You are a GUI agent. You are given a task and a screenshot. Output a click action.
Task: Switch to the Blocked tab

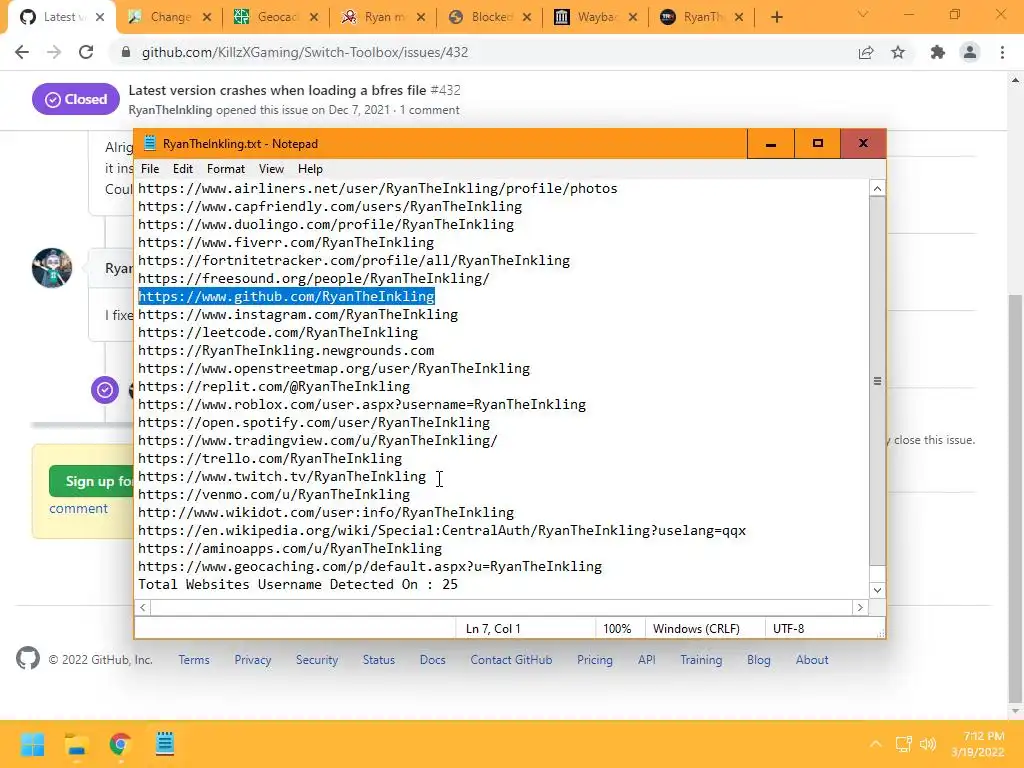pos(491,18)
